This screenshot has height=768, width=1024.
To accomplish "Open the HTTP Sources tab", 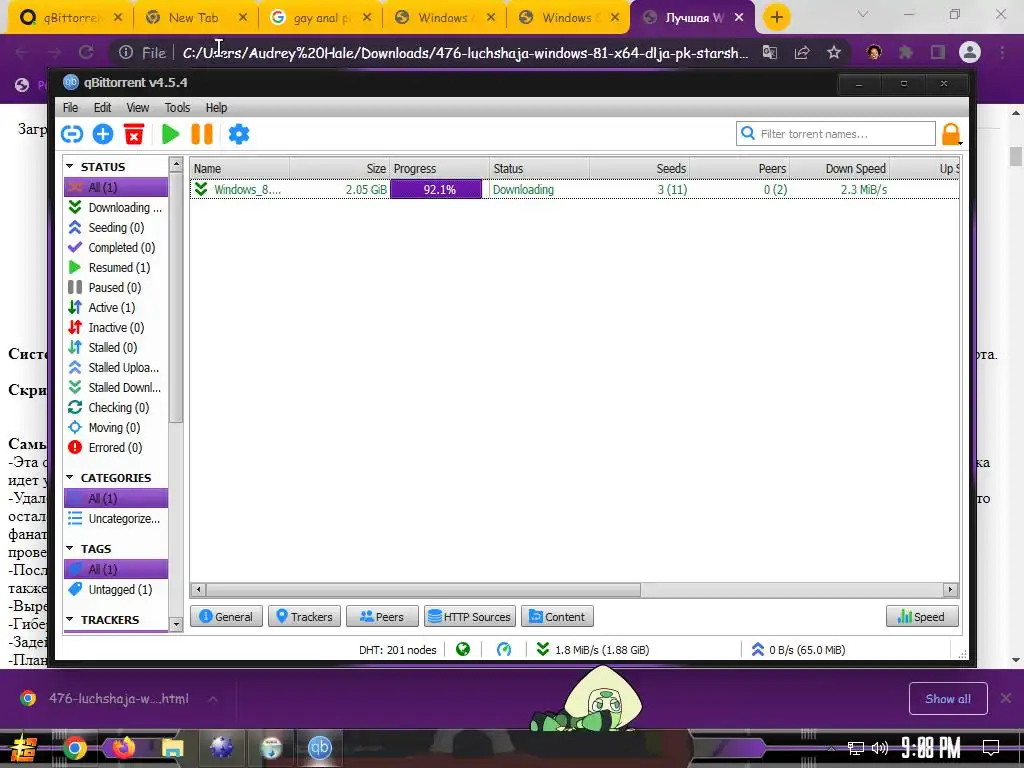I will (x=470, y=616).
